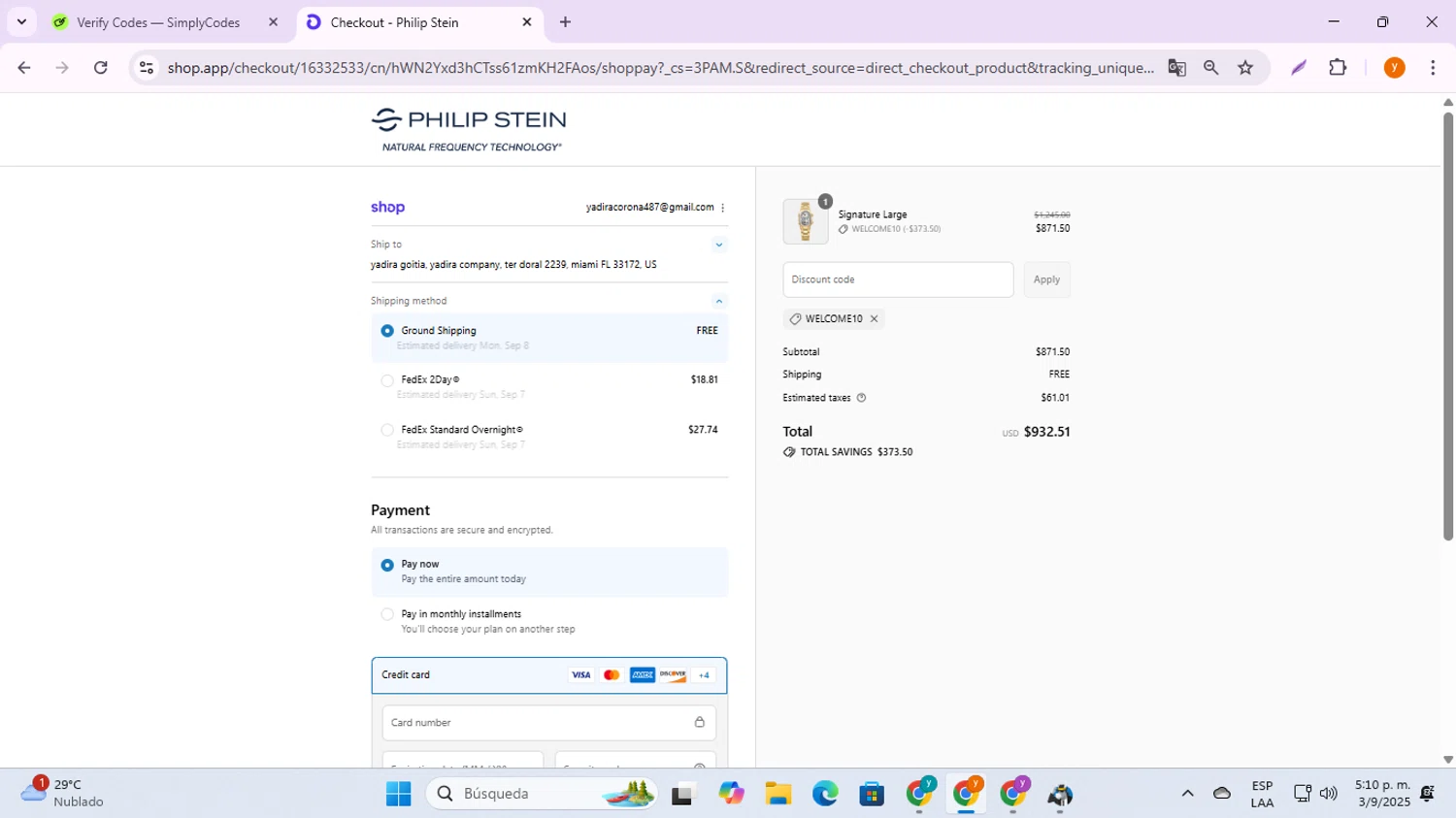Click the yadiracorona487@gmail.com email
Viewport: 1456px width, 818px height.
(x=649, y=208)
